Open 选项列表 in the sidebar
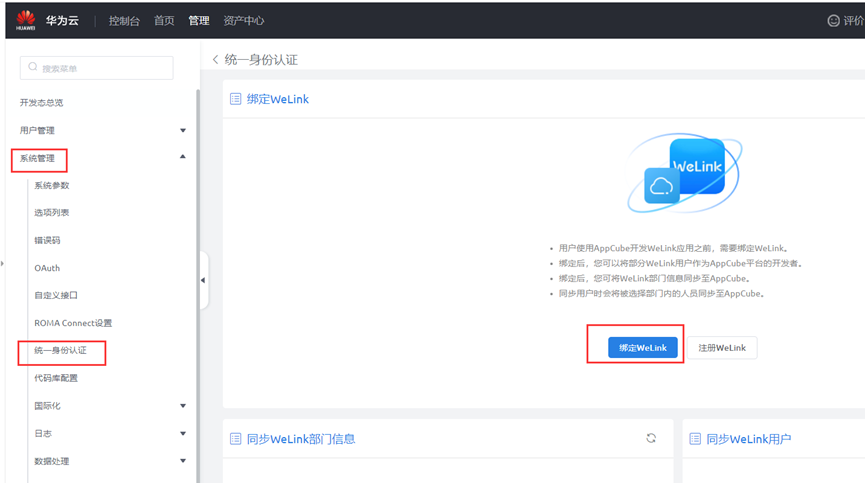865x483 pixels. pyautogui.click(x=52, y=213)
